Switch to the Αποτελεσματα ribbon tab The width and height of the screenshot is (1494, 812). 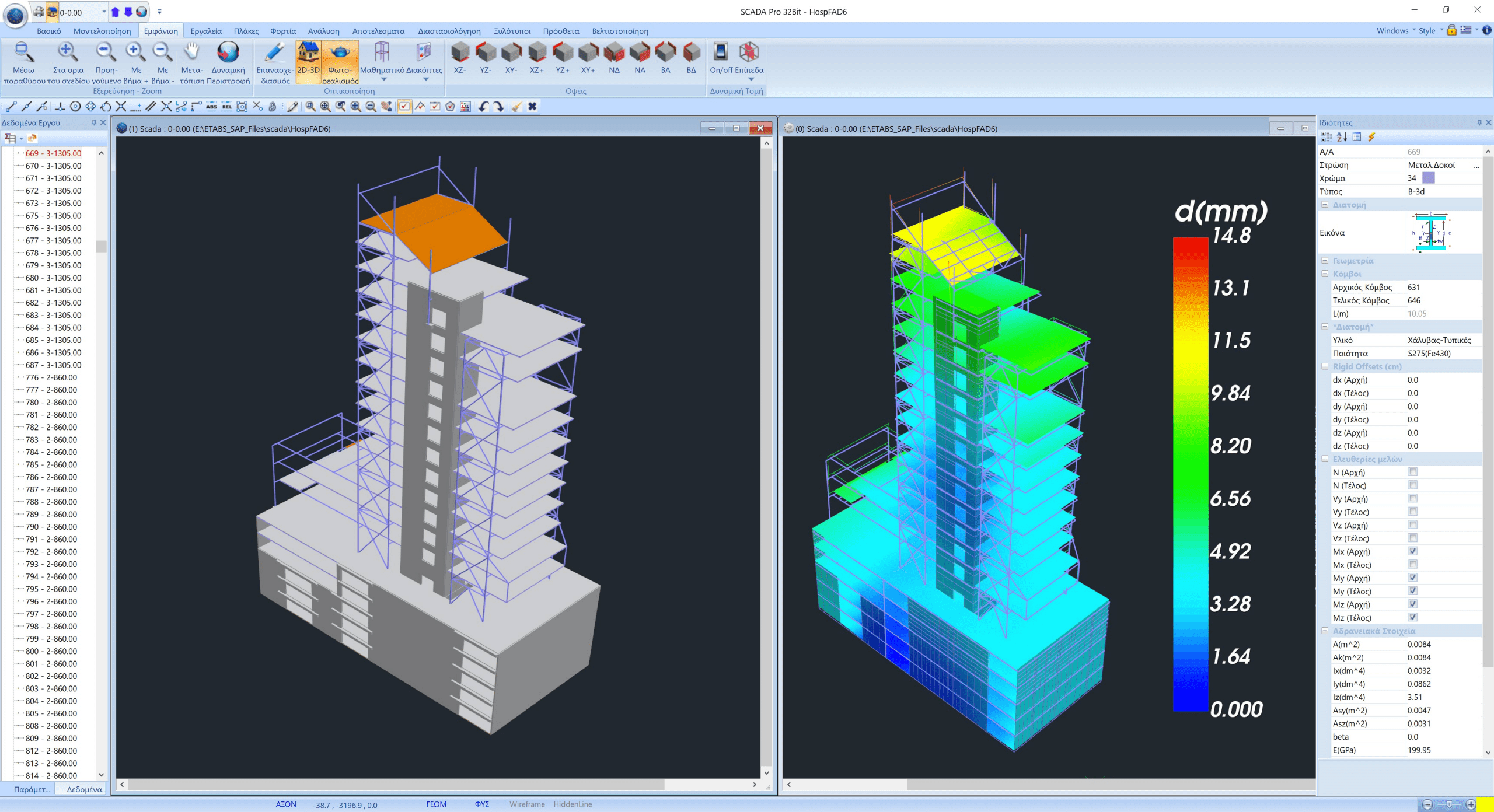(378, 31)
